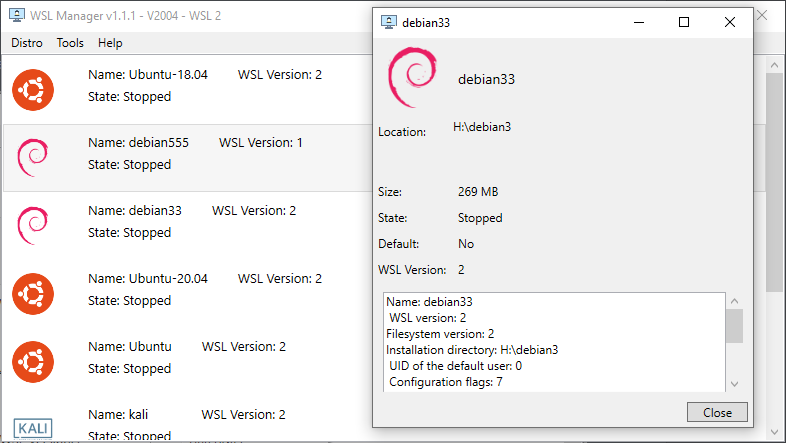
Task: Click the debian33 heading beside large logo
Action: 486,80
